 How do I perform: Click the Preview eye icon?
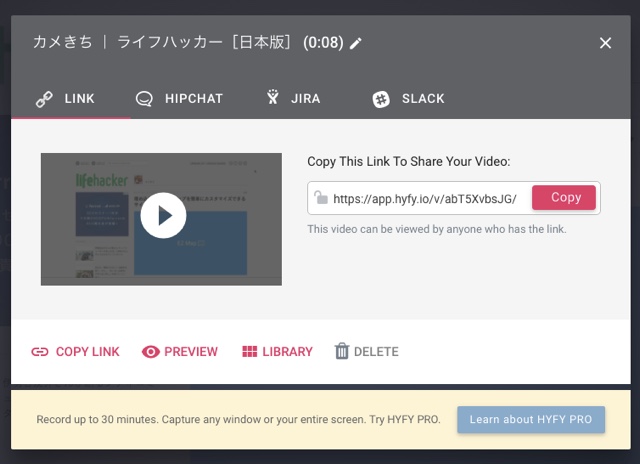point(151,351)
